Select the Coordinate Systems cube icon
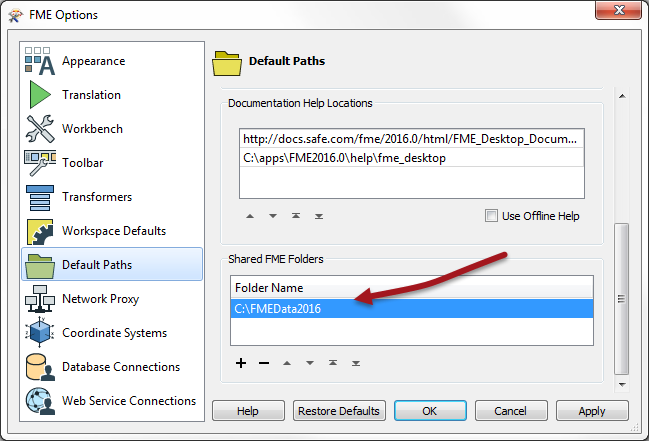Screen dimensions: 649x441 pos(40,333)
